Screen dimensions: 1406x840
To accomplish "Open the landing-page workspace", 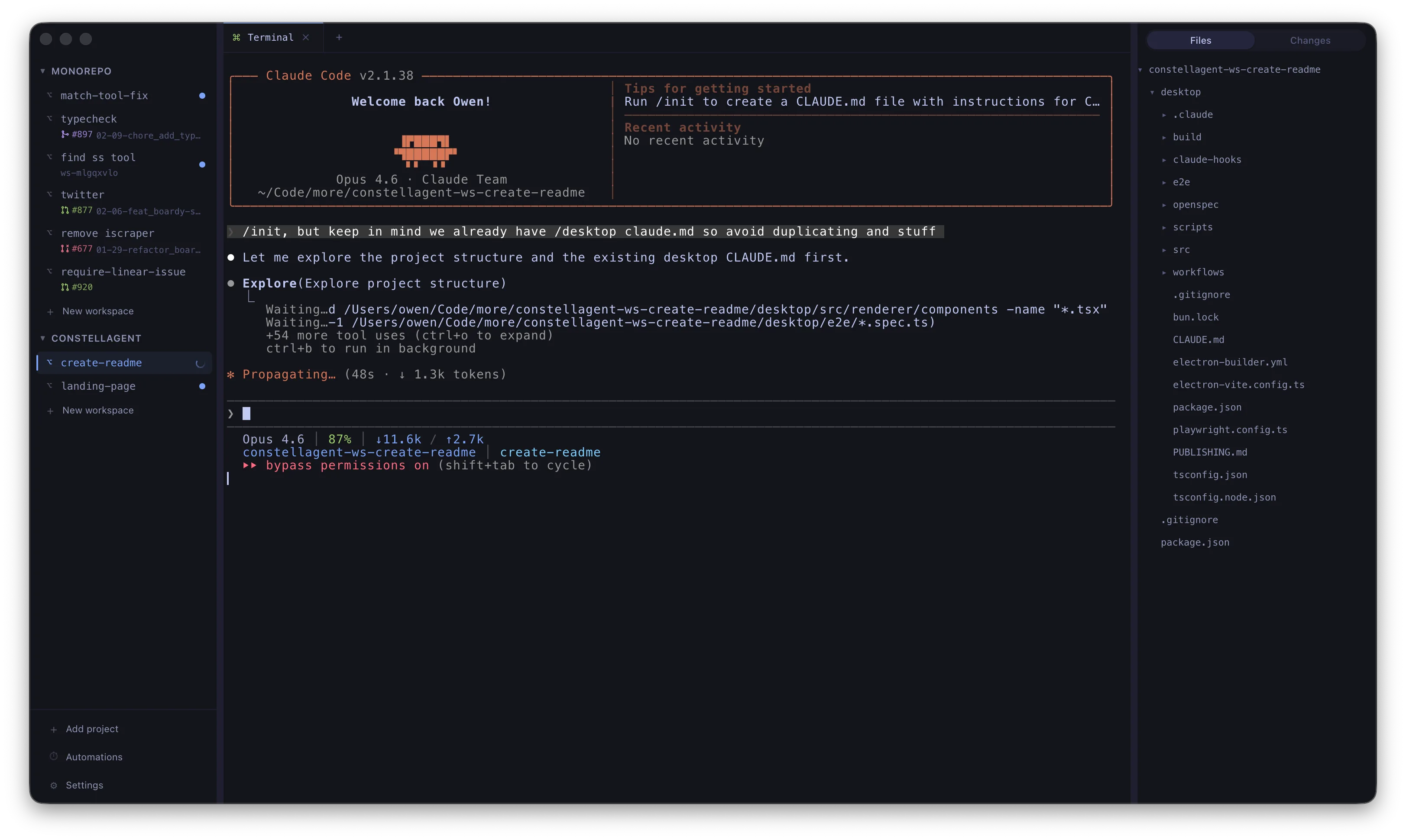I will point(125,386).
